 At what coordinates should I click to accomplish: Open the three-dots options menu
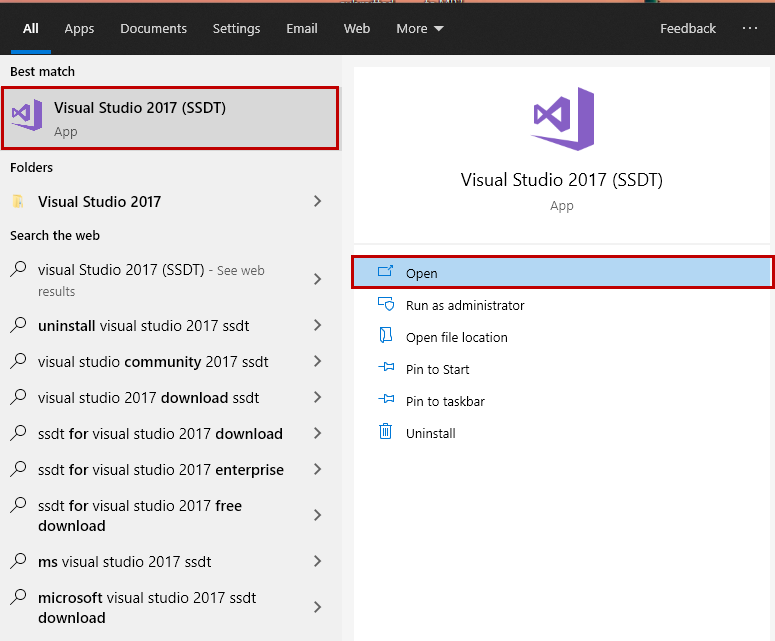(x=750, y=28)
